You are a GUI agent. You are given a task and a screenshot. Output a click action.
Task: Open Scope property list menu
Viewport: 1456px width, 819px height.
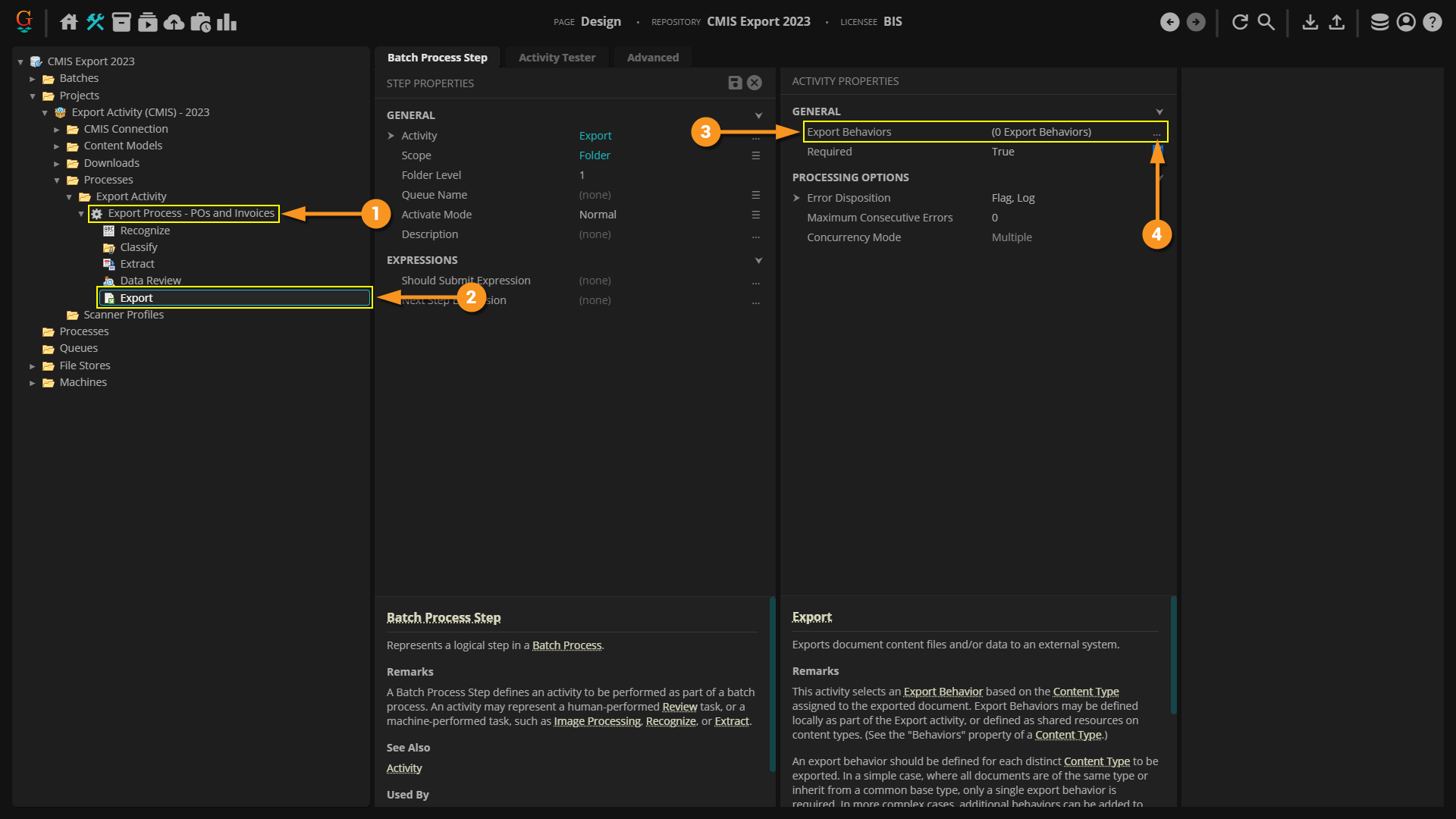tap(755, 155)
